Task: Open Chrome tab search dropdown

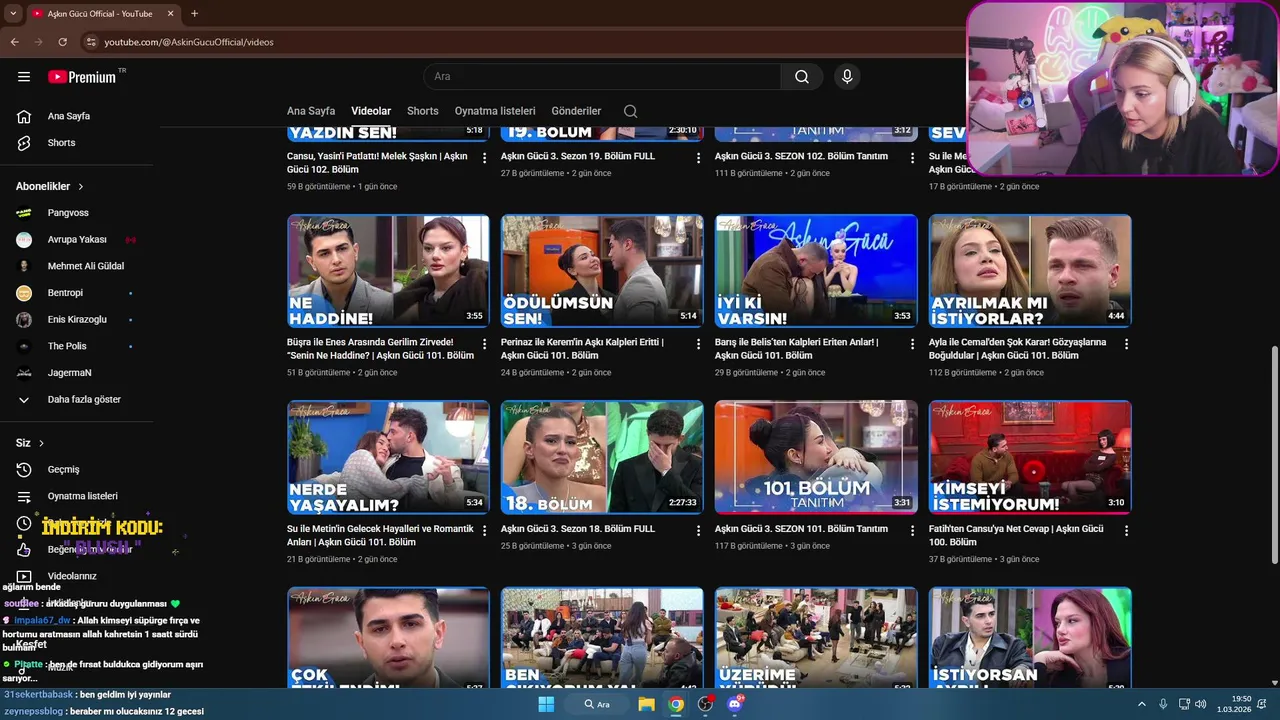Action: tap(13, 14)
